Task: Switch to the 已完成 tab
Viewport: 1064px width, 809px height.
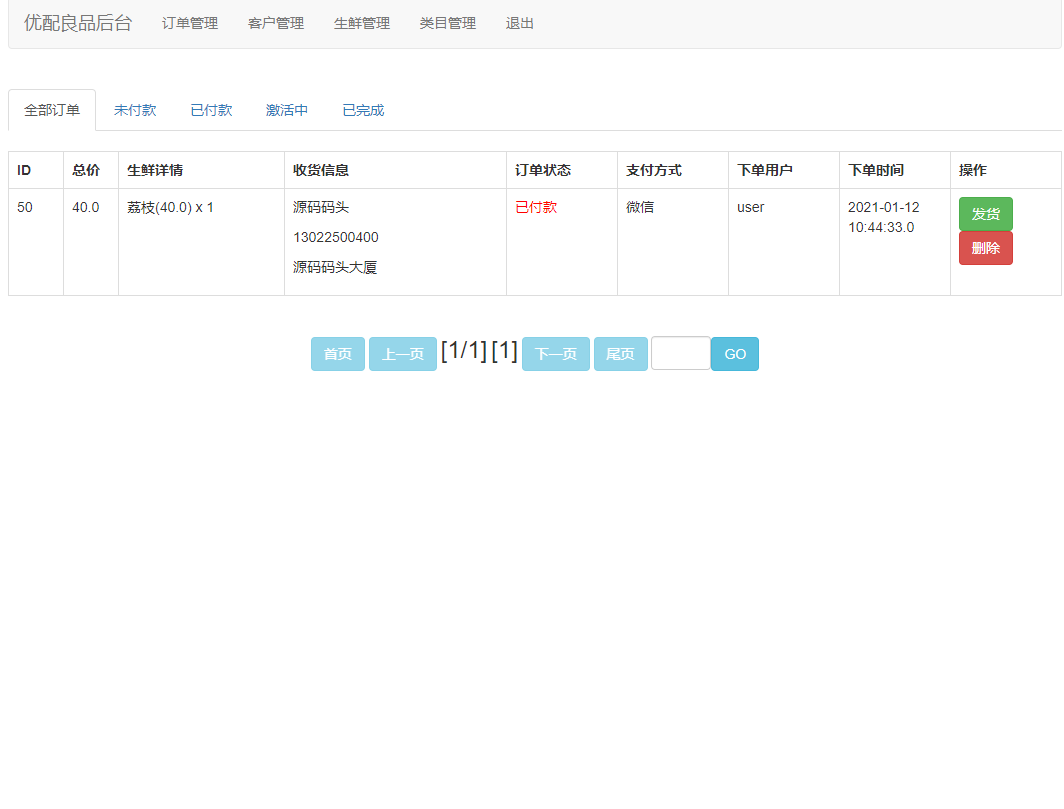Action: [363, 110]
